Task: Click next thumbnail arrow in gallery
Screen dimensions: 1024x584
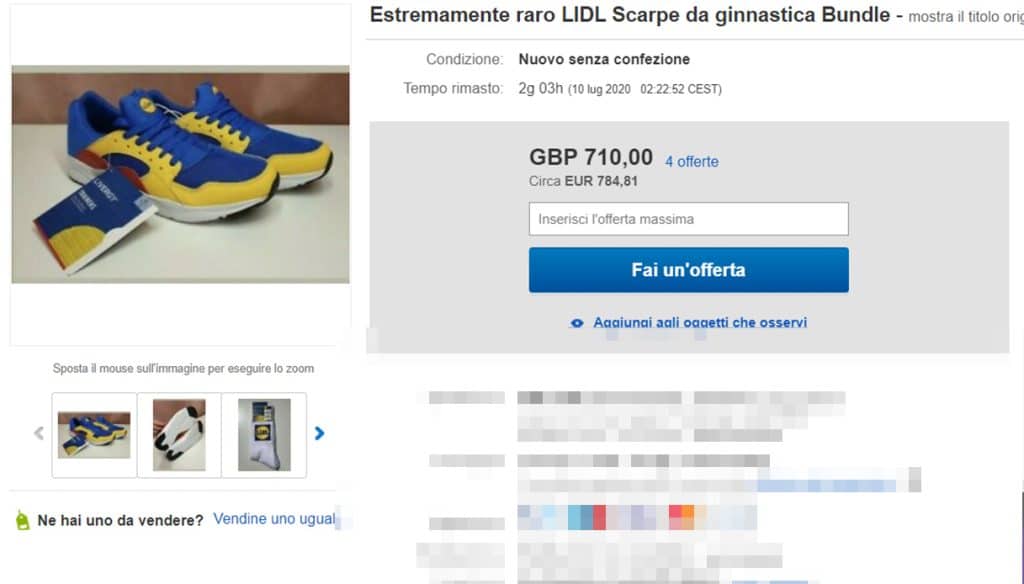Action: click(x=319, y=433)
